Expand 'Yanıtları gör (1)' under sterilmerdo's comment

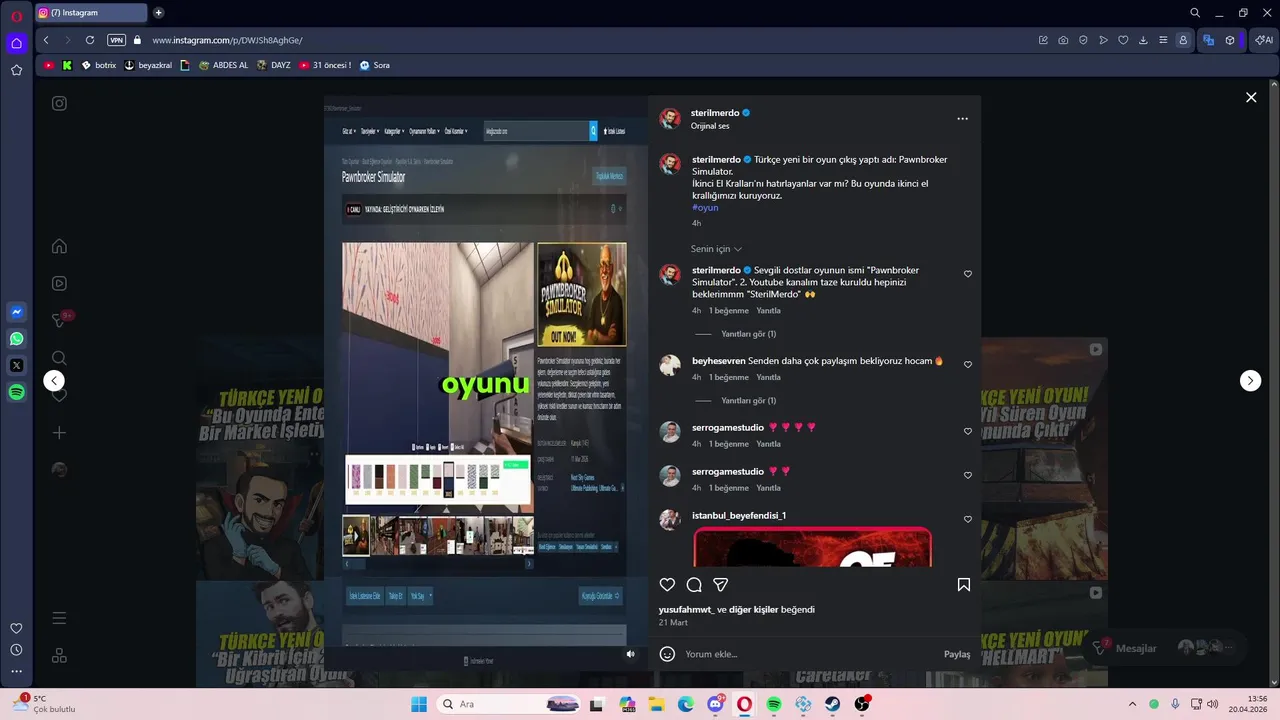(x=748, y=334)
